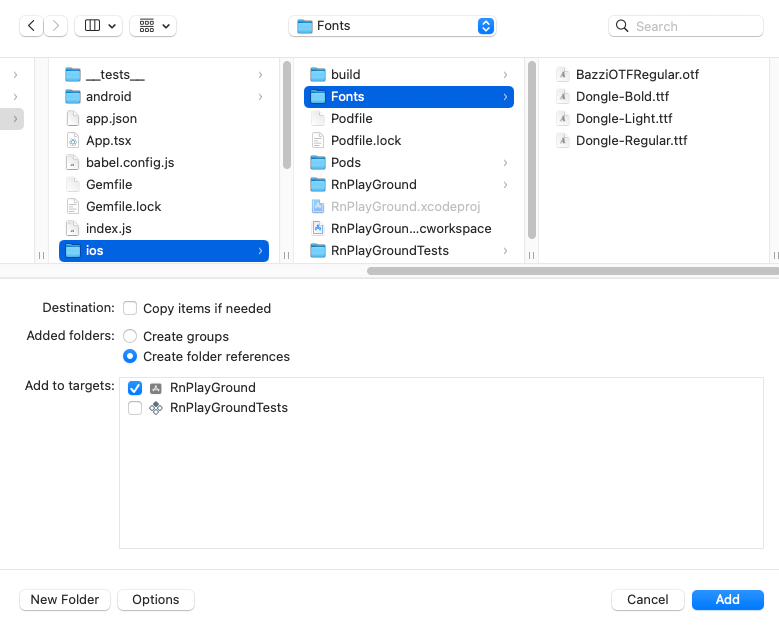Select the RnPlayGroundTests folder
Viewport: 779px width, 628px height.
(409, 250)
